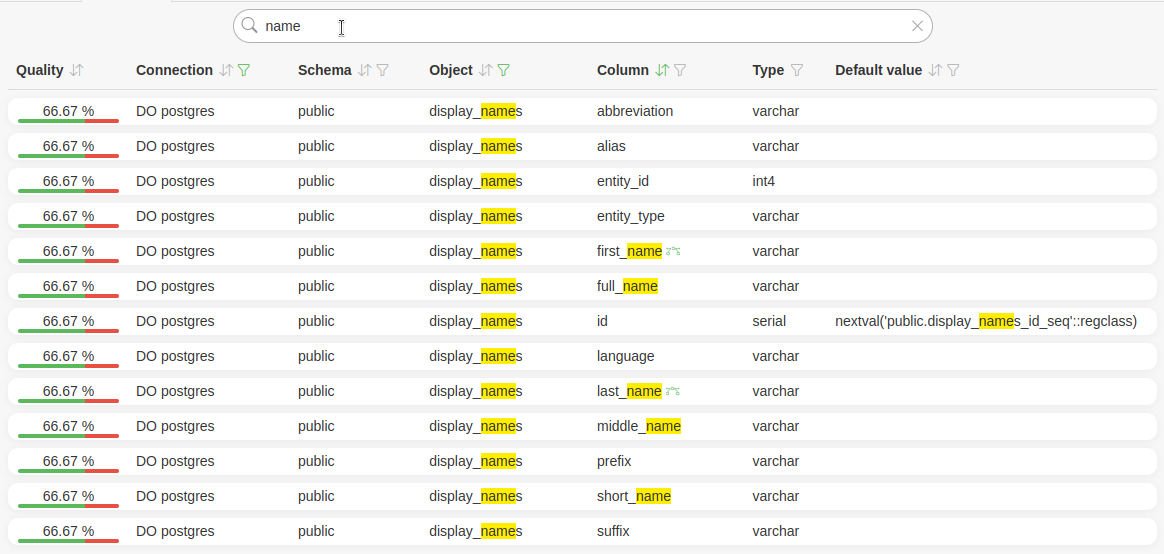Open the Schema filter funnel
The height and width of the screenshot is (554, 1164).
[382, 71]
